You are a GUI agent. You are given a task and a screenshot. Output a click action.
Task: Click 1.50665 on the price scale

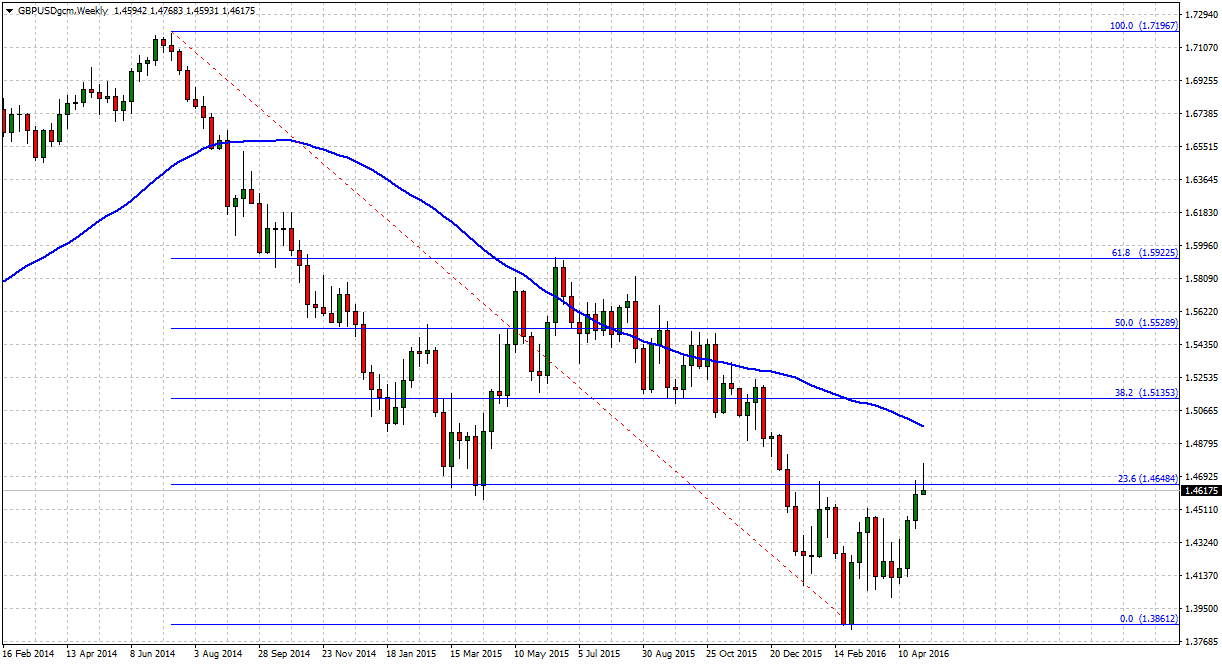[x=1201, y=411]
